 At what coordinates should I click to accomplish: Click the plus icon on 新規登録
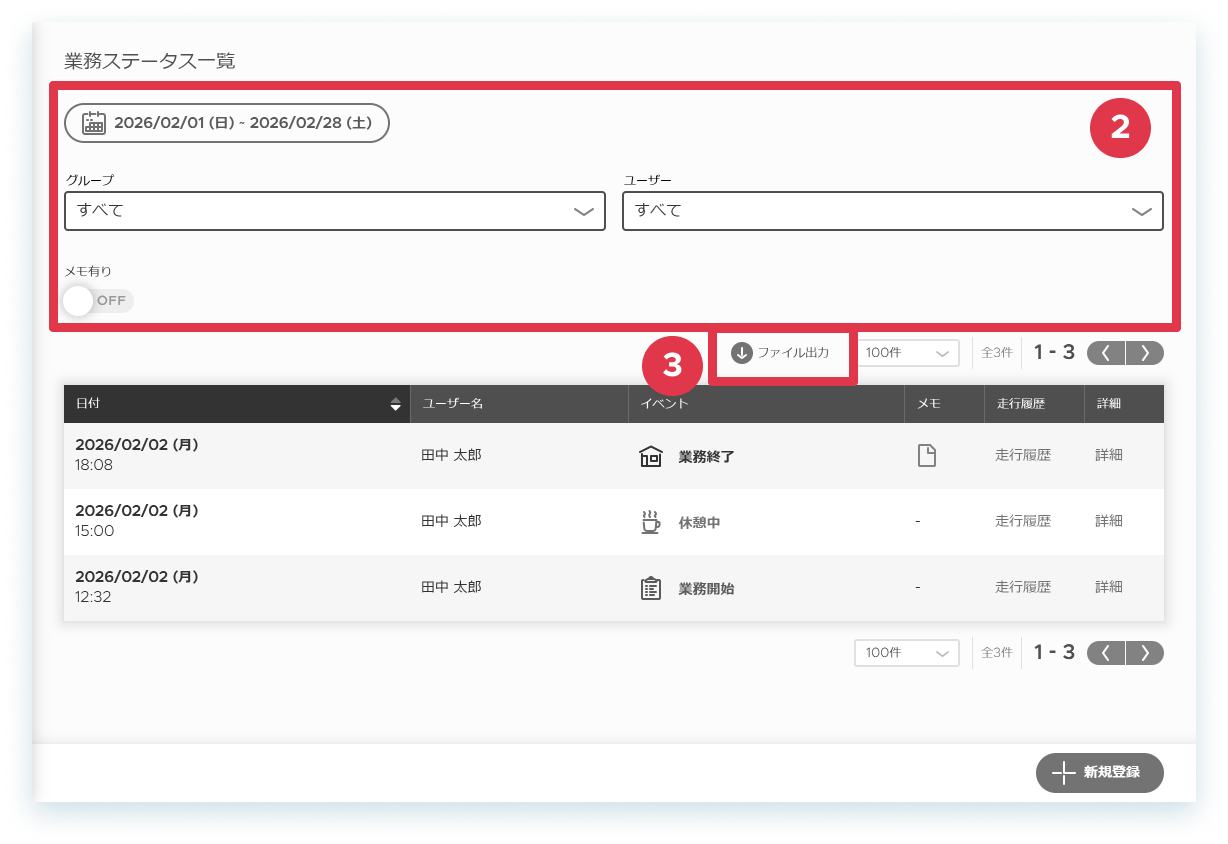point(1062,772)
